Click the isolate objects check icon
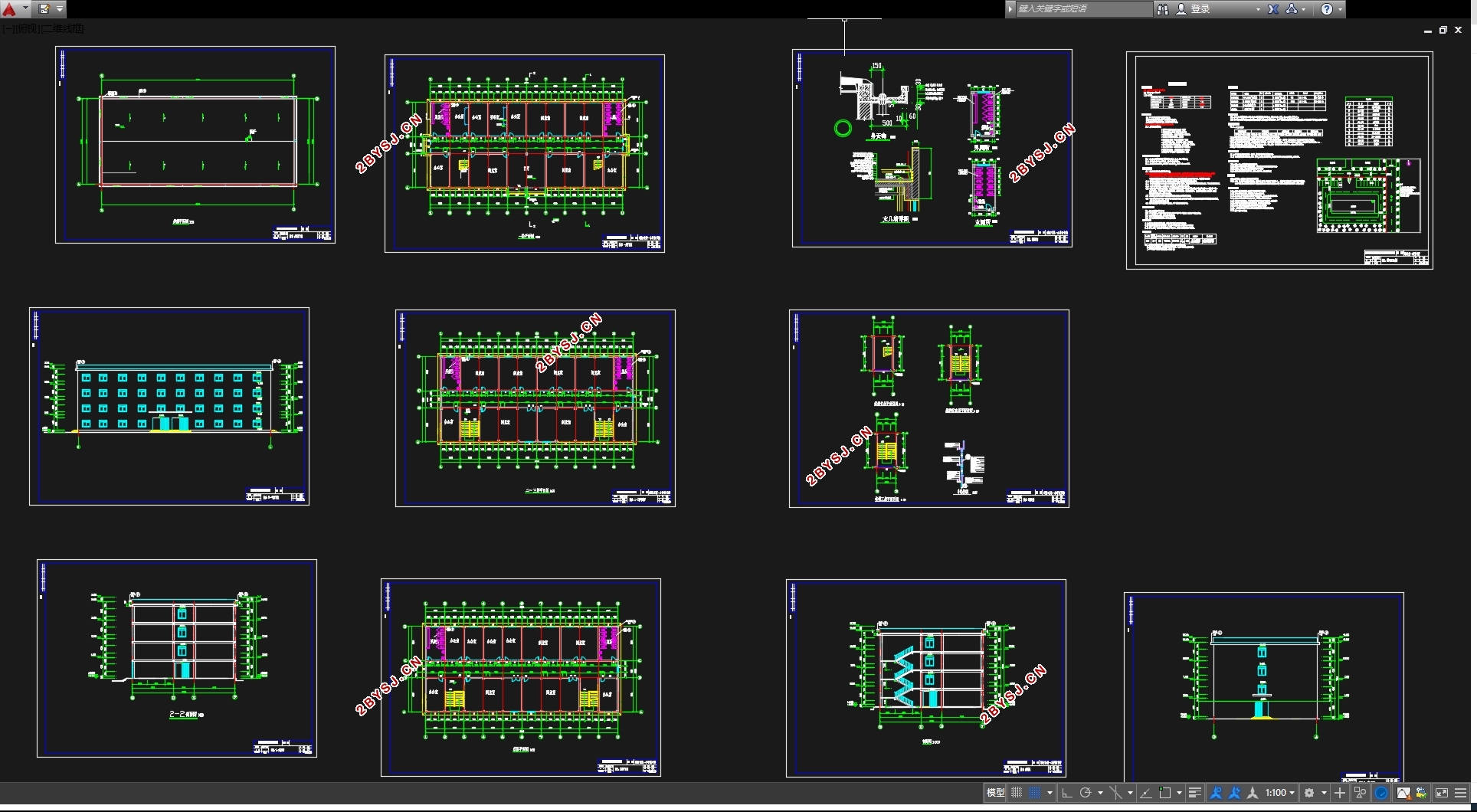The height and width of the screenshot is (812, 1477). 1421,793
